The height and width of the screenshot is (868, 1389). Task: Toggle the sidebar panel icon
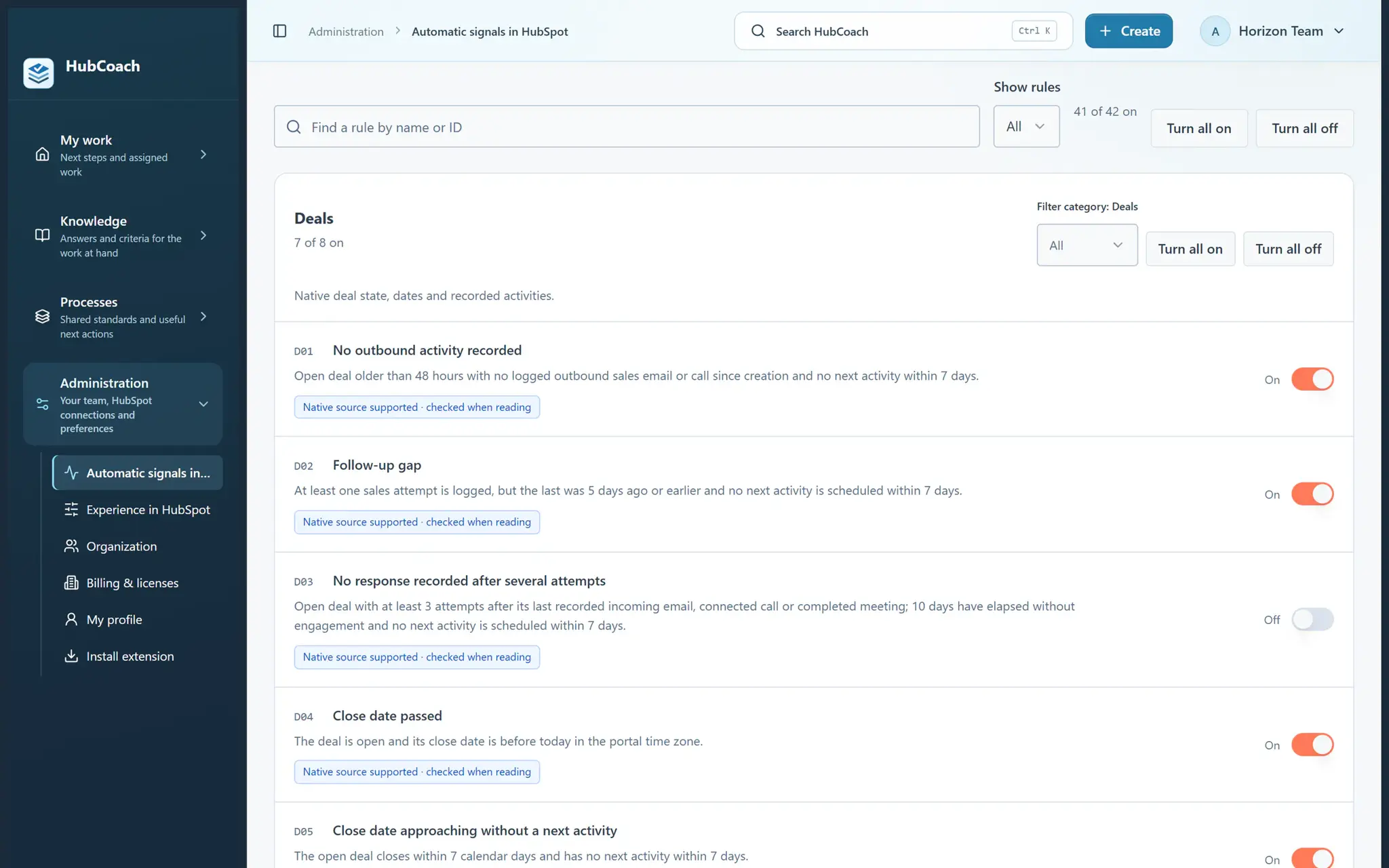[x=279, y=31]
